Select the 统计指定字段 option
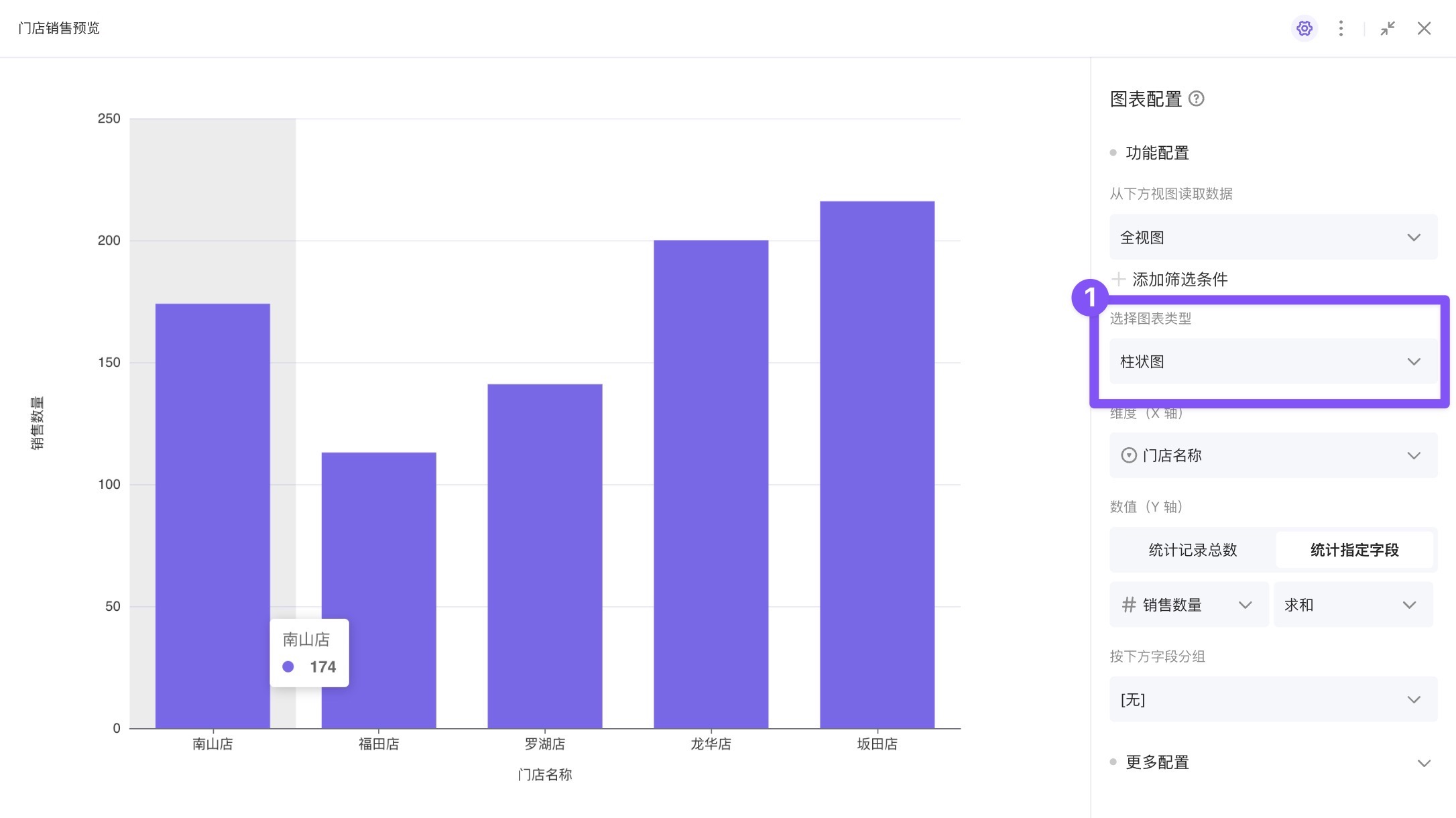The image size is (1456, 818). pos(1354,550)
